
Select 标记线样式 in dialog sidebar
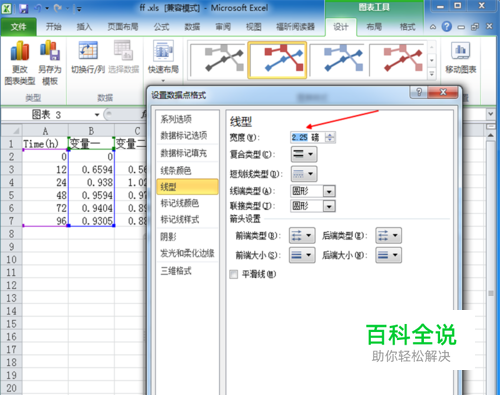[x=187, y=219]
